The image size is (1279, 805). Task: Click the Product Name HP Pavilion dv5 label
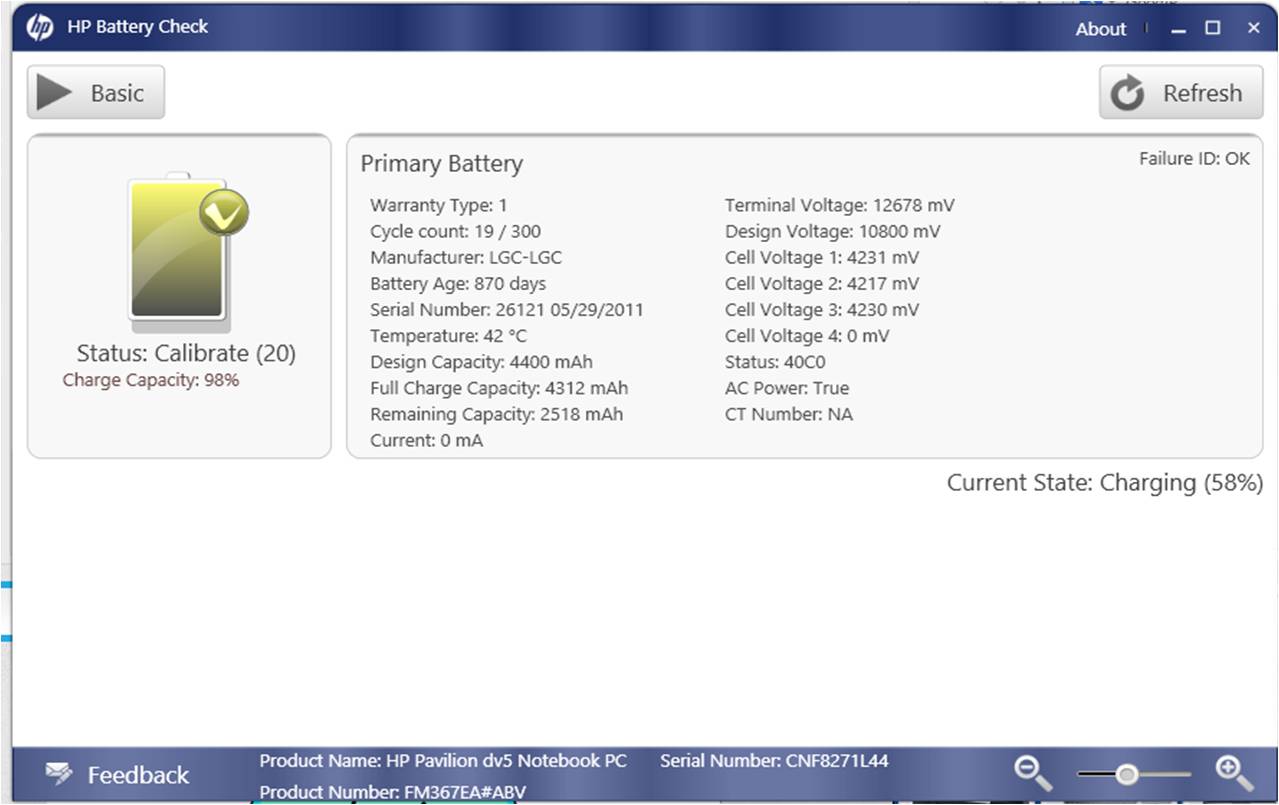(444, 760)
